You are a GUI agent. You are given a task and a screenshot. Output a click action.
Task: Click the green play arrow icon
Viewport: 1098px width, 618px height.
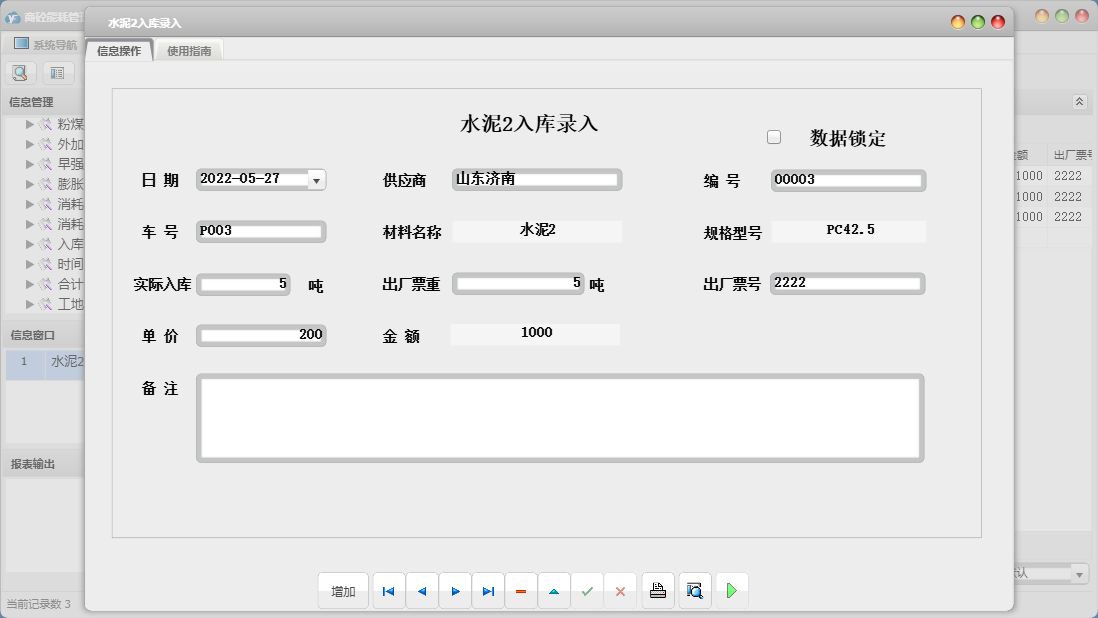731,591
